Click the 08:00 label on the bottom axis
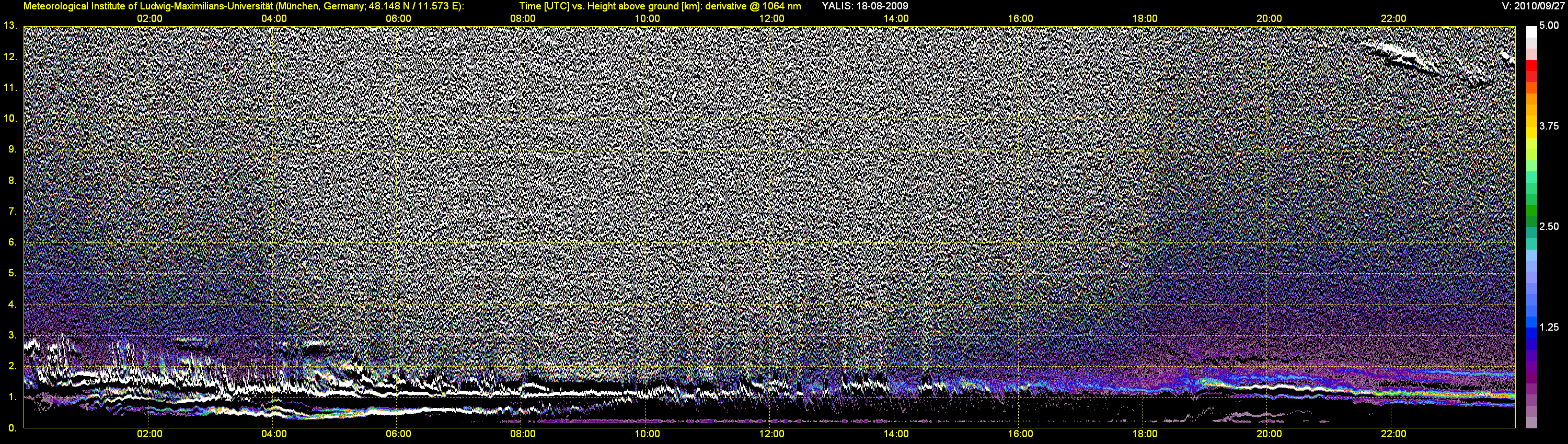1568x444 pixels. (523, 434)
